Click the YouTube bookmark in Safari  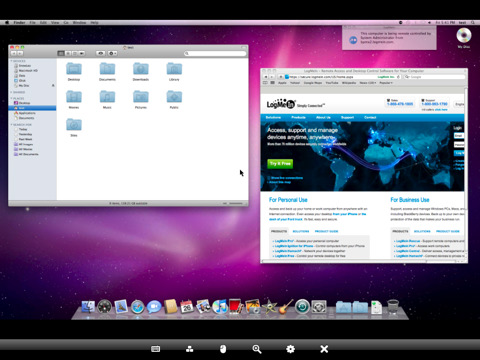(x=332, y=83)
